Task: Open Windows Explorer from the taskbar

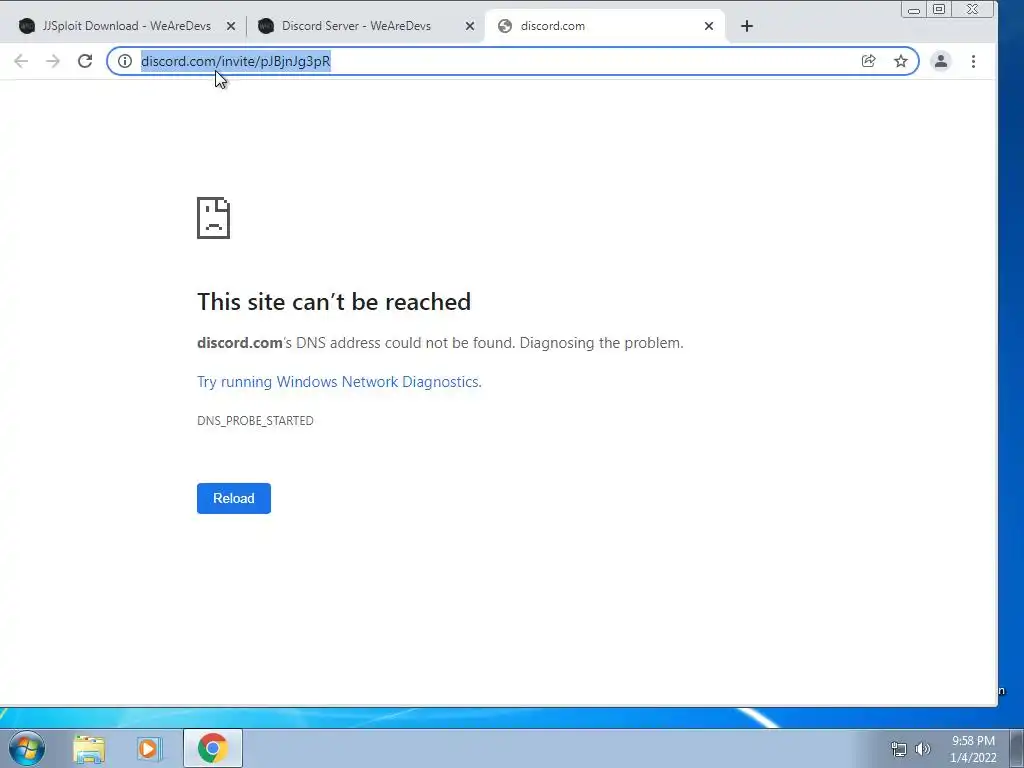Action: 89,748
